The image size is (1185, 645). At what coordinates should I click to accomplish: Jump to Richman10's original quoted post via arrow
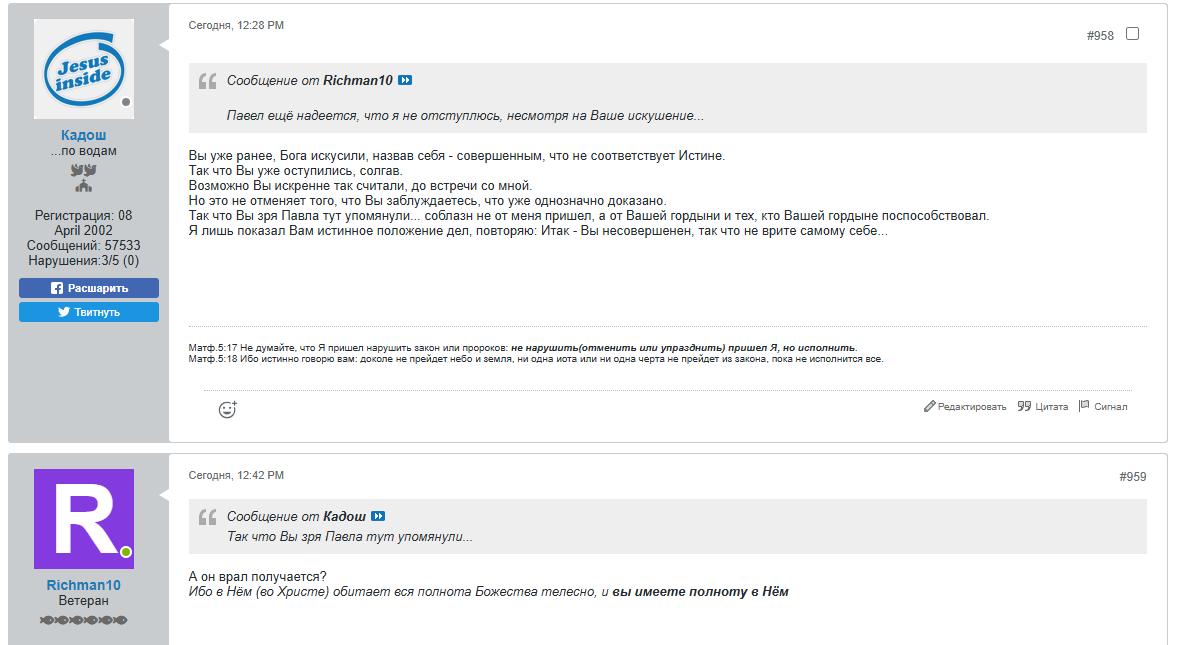point(405,80)
